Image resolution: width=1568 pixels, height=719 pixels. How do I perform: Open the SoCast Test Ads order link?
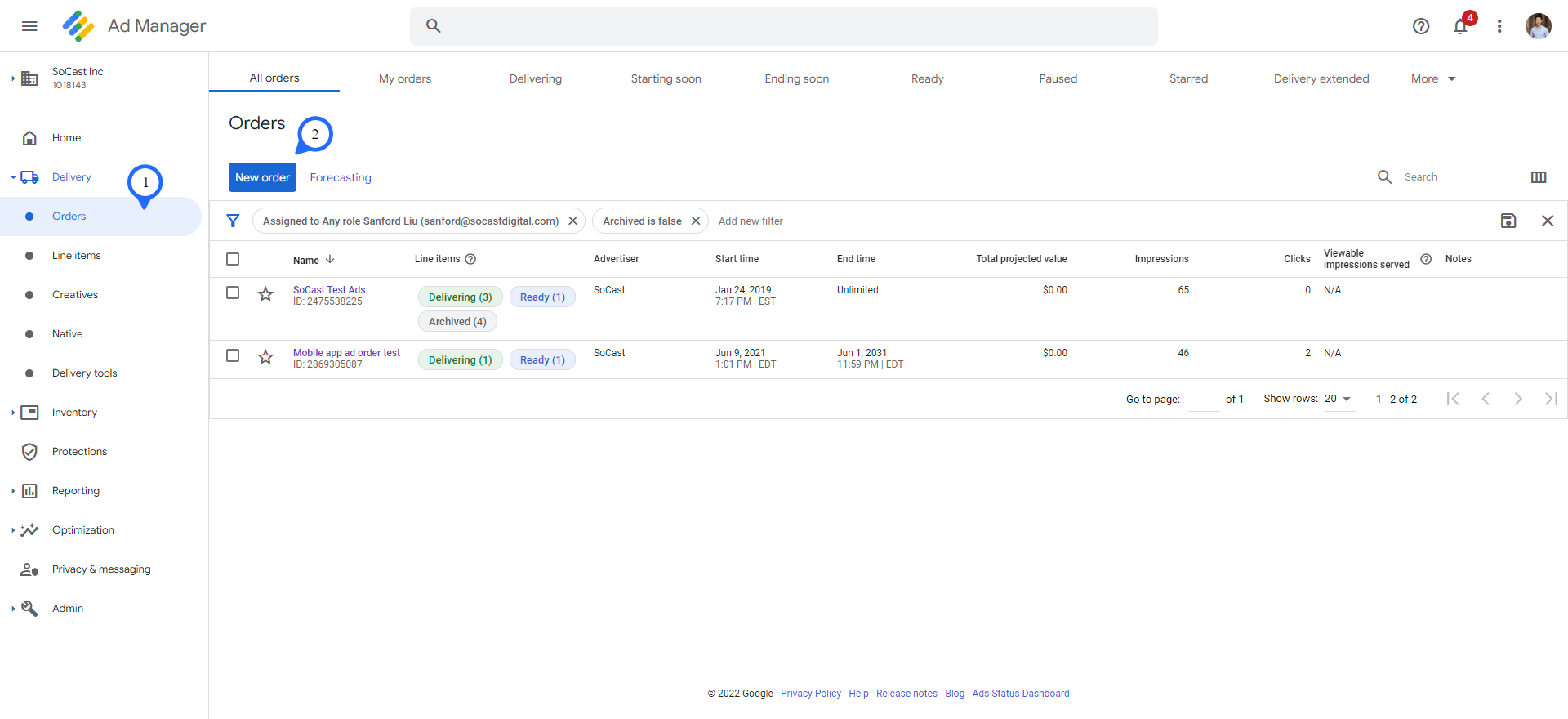[329, 289]
